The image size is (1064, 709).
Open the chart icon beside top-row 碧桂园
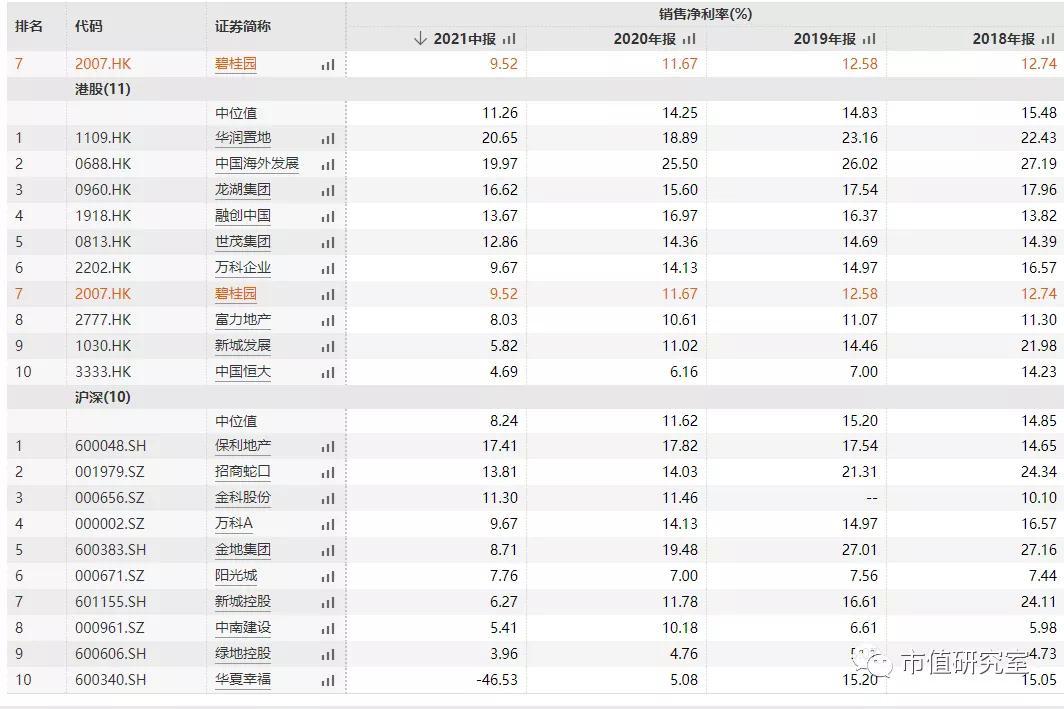click(326, 62)
